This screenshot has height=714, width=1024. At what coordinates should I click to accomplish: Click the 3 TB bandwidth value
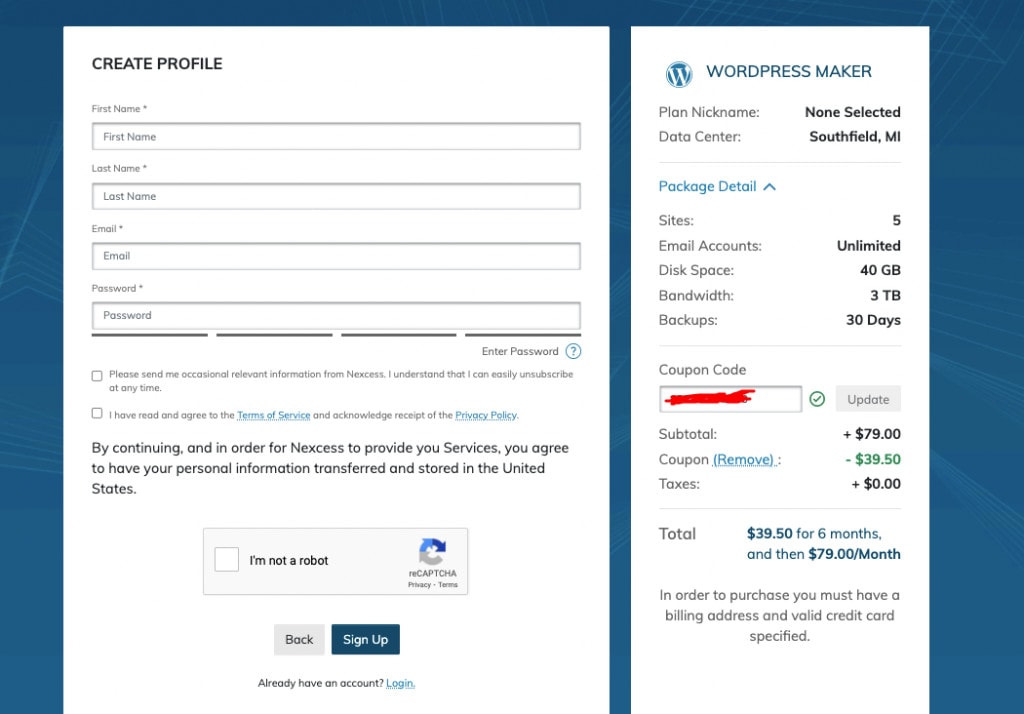(x=886, y=295)
